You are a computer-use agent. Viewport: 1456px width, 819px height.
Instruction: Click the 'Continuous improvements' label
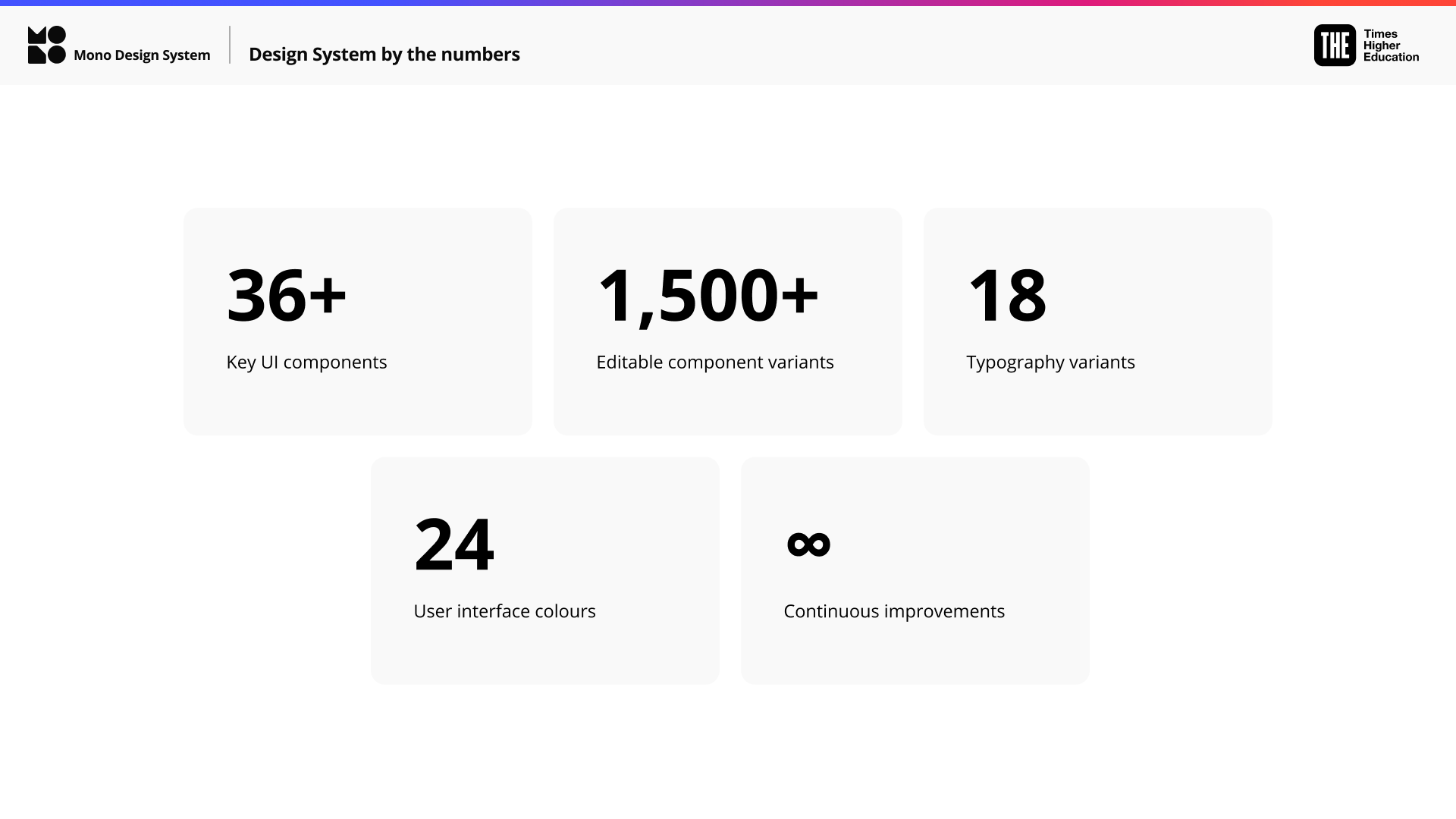click(x=894, y=611)
